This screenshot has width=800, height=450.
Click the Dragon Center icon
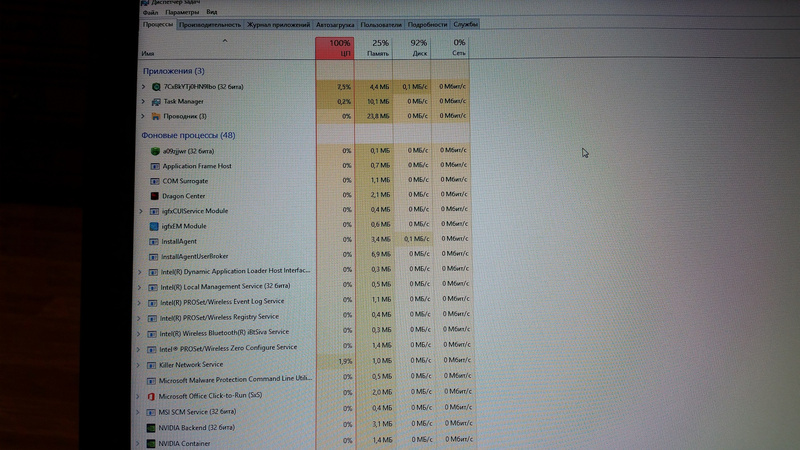[155, 196]
